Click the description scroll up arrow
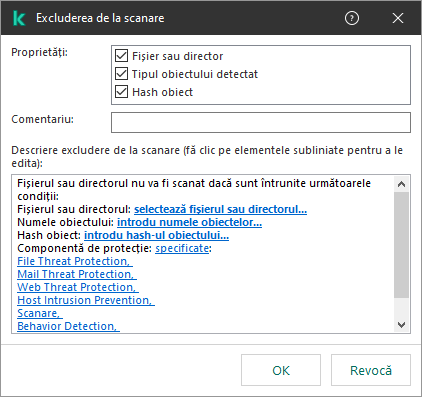Image resolution: width=422 pixels, height=397 pixels. tap(402, 184)
